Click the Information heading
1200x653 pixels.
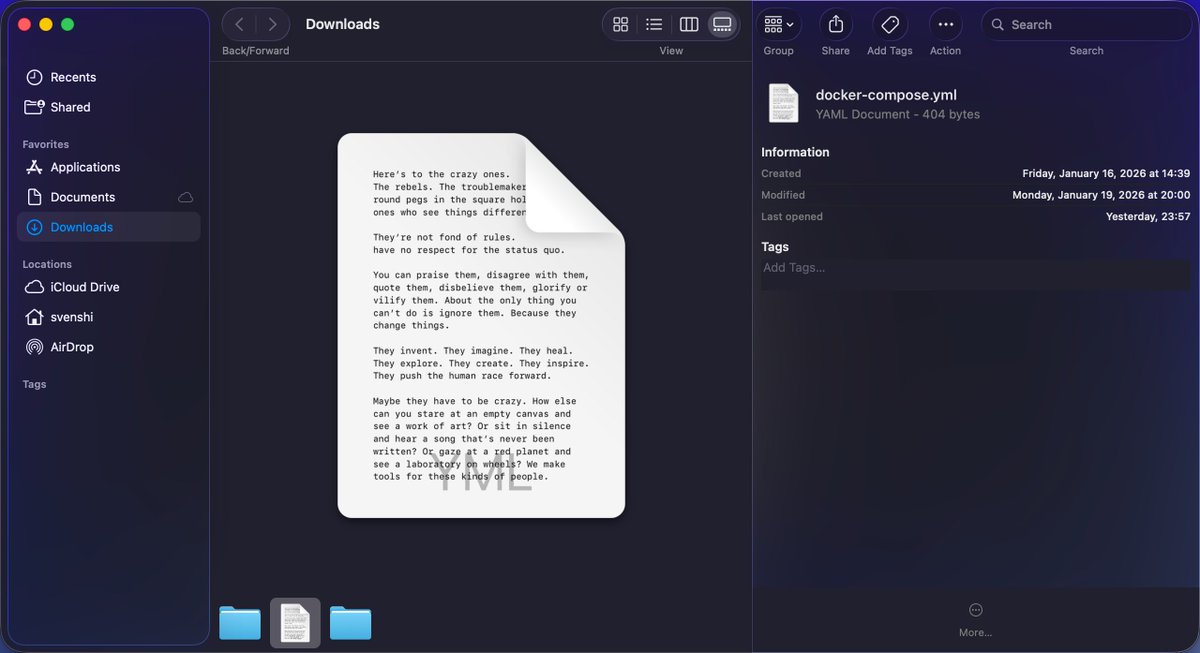(x=795, y=152)
